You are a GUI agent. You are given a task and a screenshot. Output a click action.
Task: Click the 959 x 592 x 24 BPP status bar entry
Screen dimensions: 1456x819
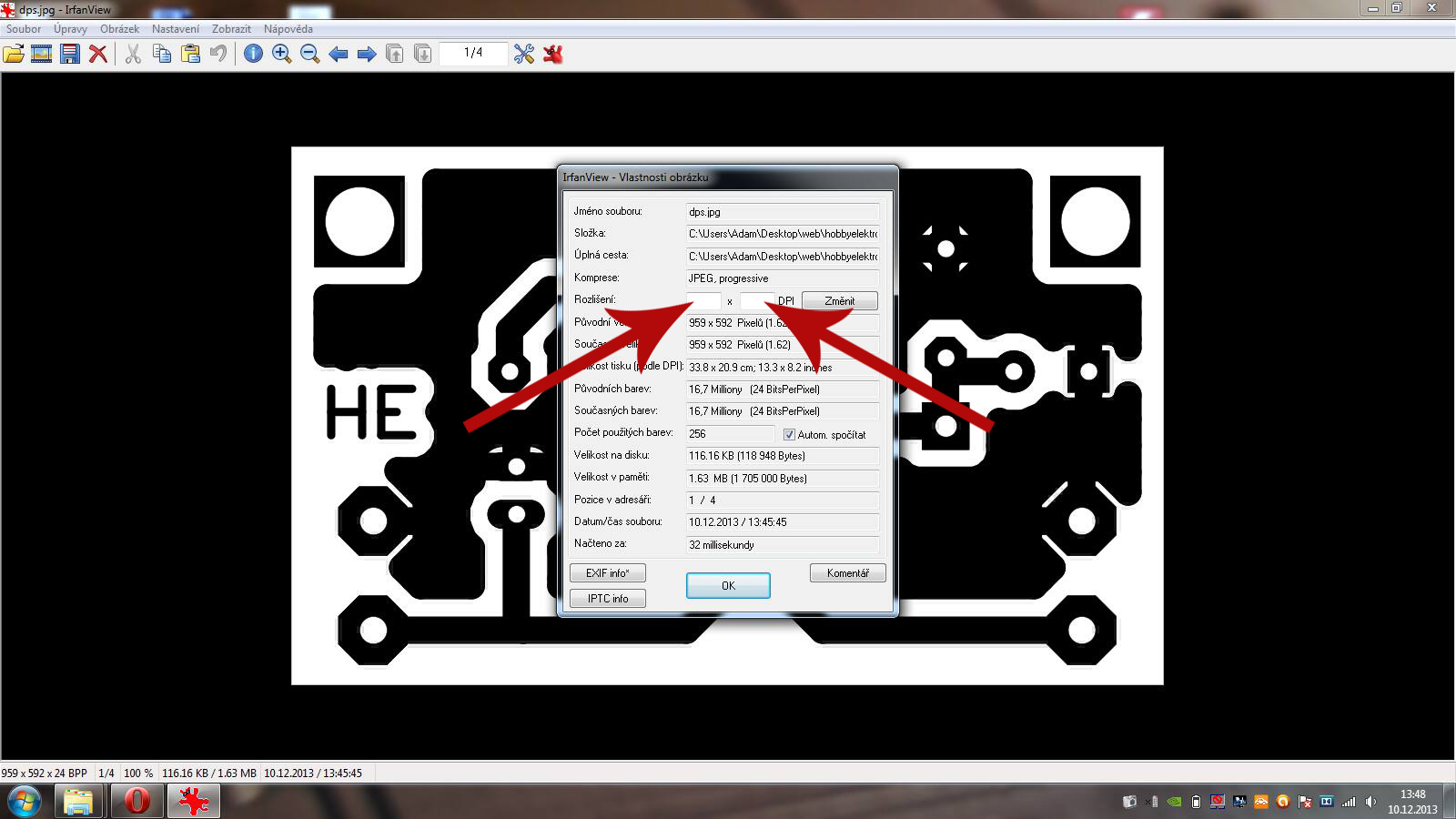45,773
